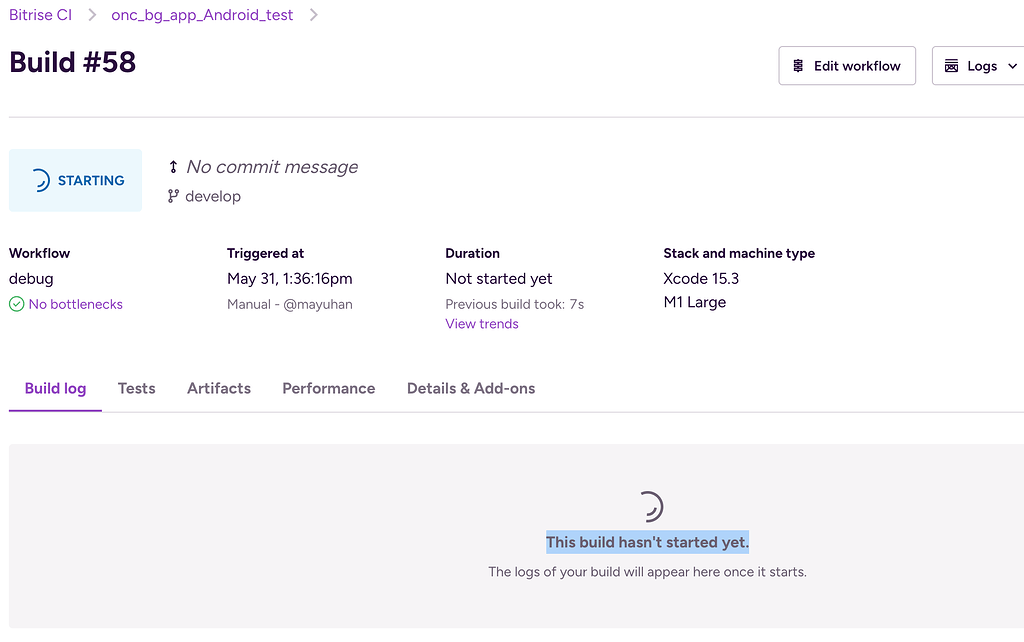The image size is (1024, 642).
Task: Click the Logs icon
Action: [x=952, y=66]
